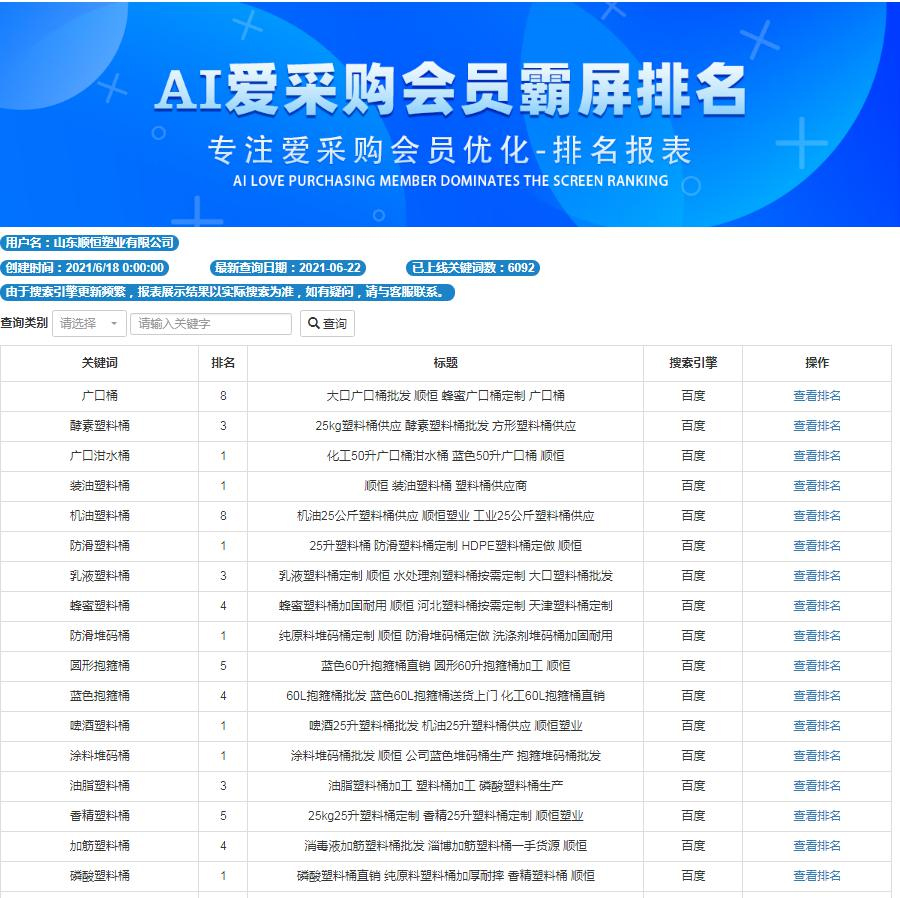Click the 创建时间：2021/6/18 badge
Screen dimensions: 900x898
(x=84, y=267)
